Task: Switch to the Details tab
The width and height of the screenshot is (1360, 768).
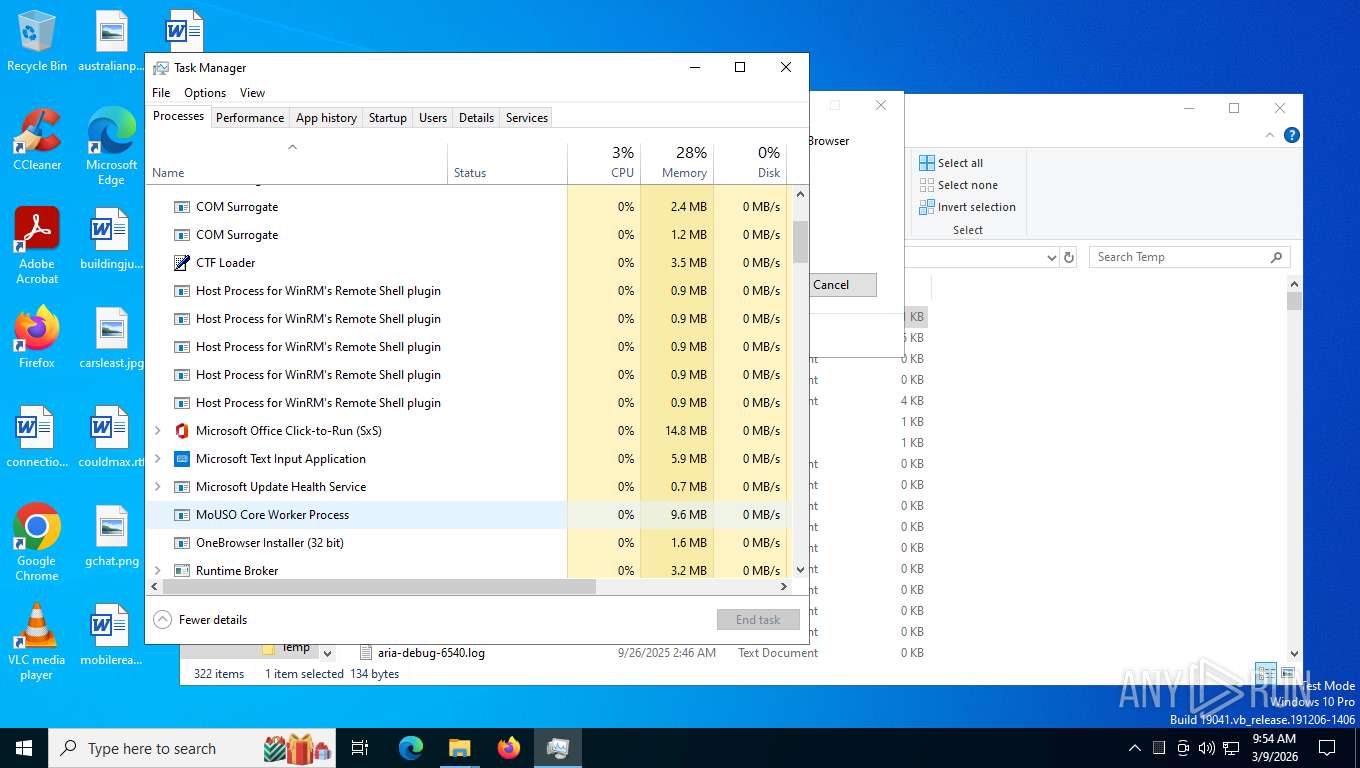Action: pos(476,118)
